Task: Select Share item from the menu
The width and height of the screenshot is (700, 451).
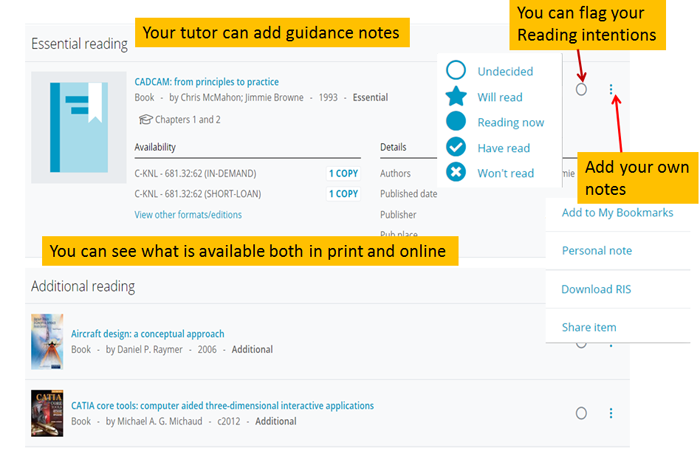Action: pos(589,327)
